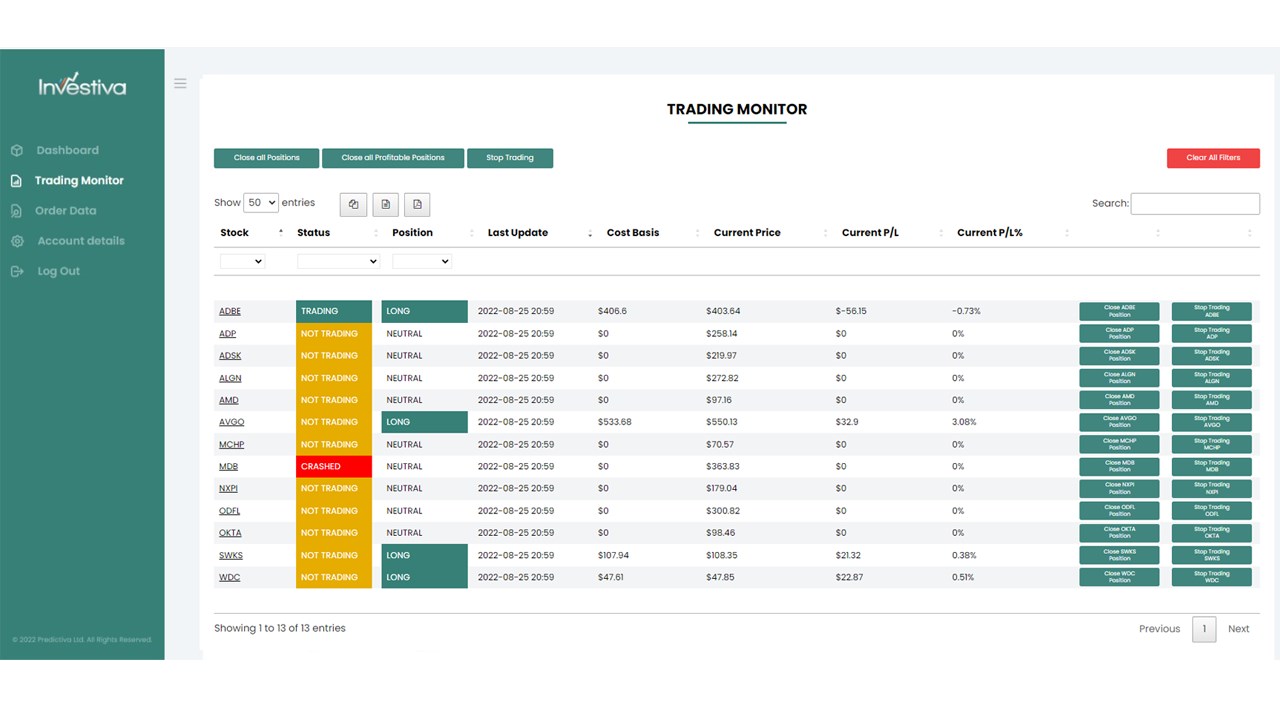Screen dimensions: 1280x720
Task: Click the middle export file icon button
Action: click(385, 204)
